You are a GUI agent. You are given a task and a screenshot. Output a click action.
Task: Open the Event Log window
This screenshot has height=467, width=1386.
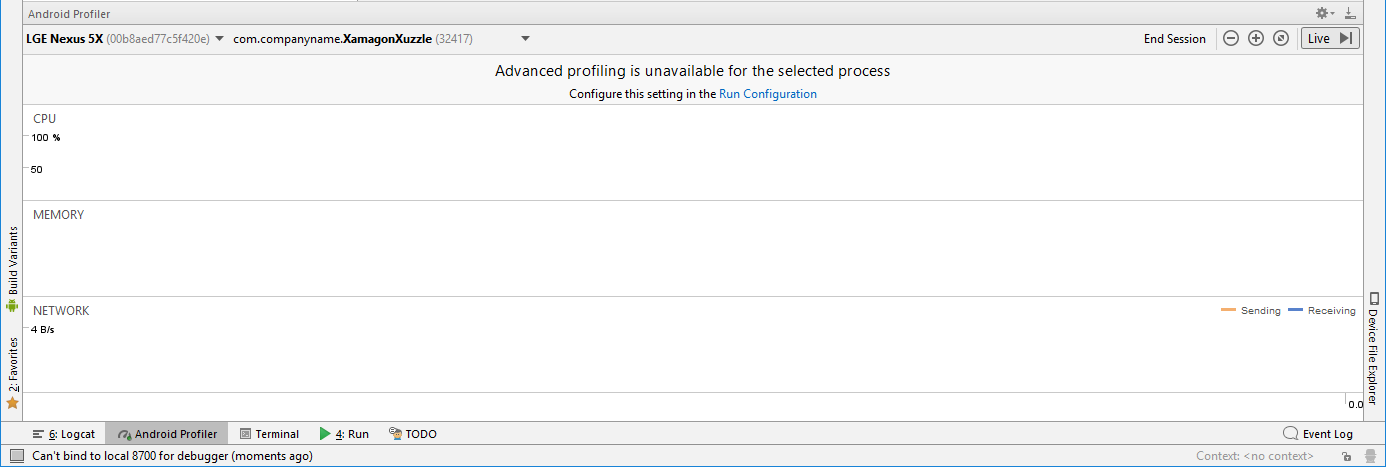coord(1318,434)
